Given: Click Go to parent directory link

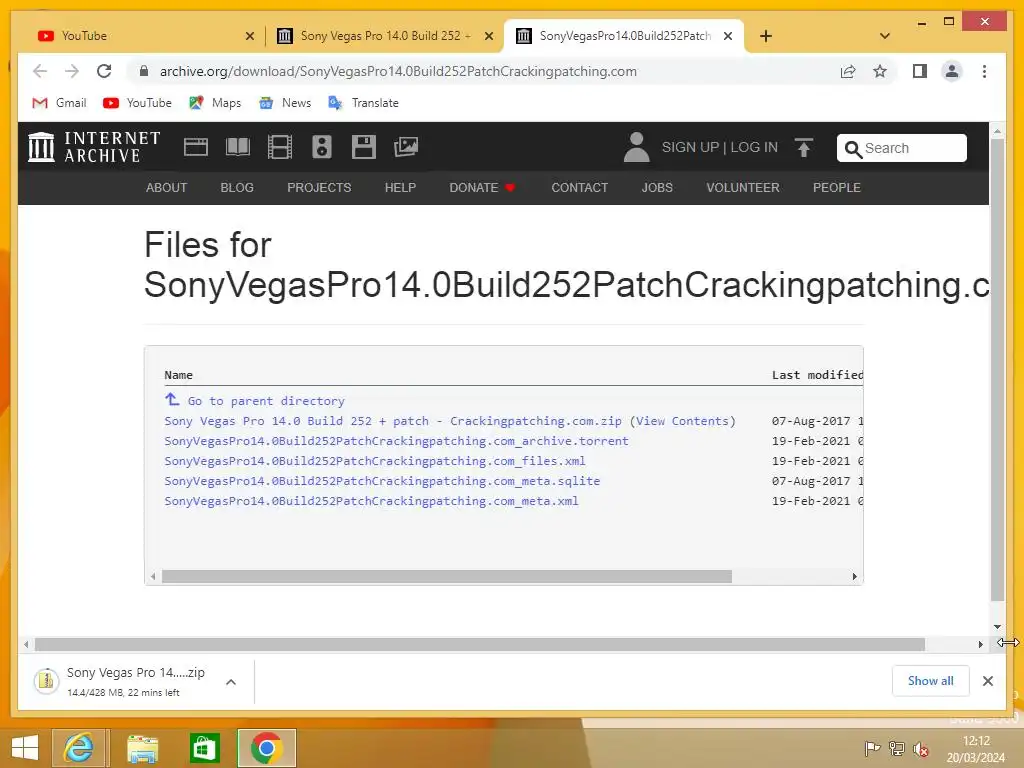Looking at the screenshot, I should (266, 401).
